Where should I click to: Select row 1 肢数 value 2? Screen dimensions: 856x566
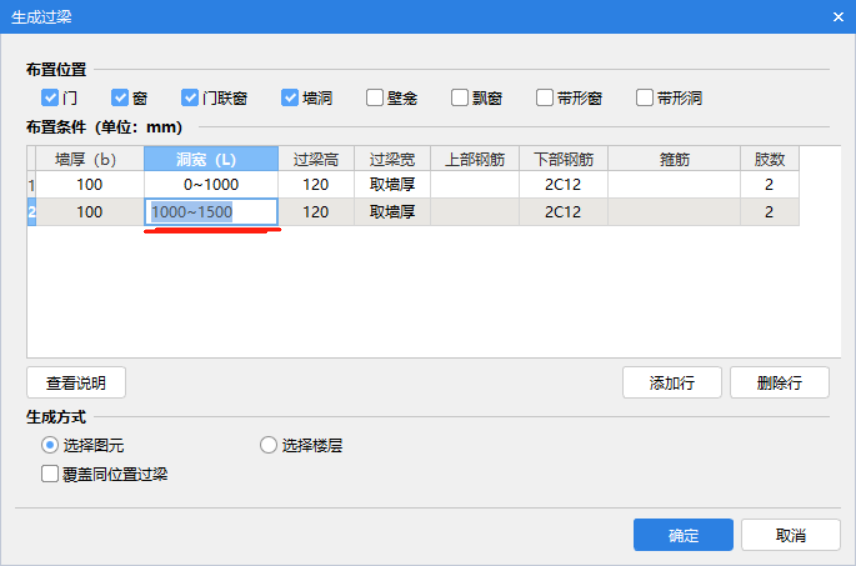coord(770,184)
